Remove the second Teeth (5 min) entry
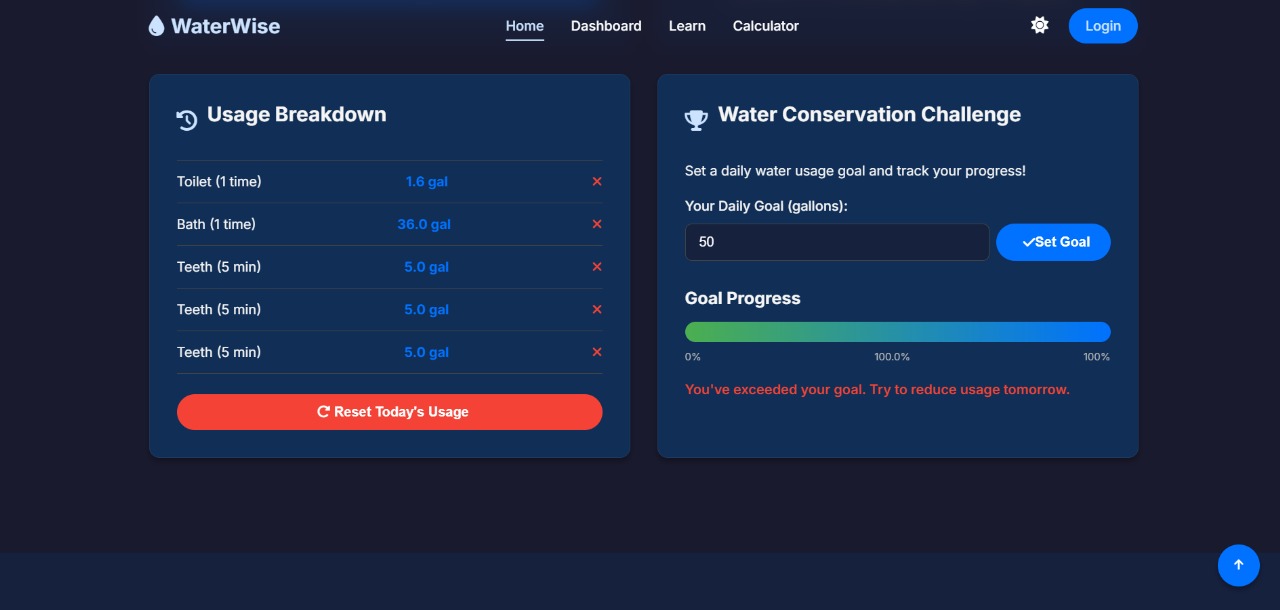1280x610 pixels. [597, 310]
